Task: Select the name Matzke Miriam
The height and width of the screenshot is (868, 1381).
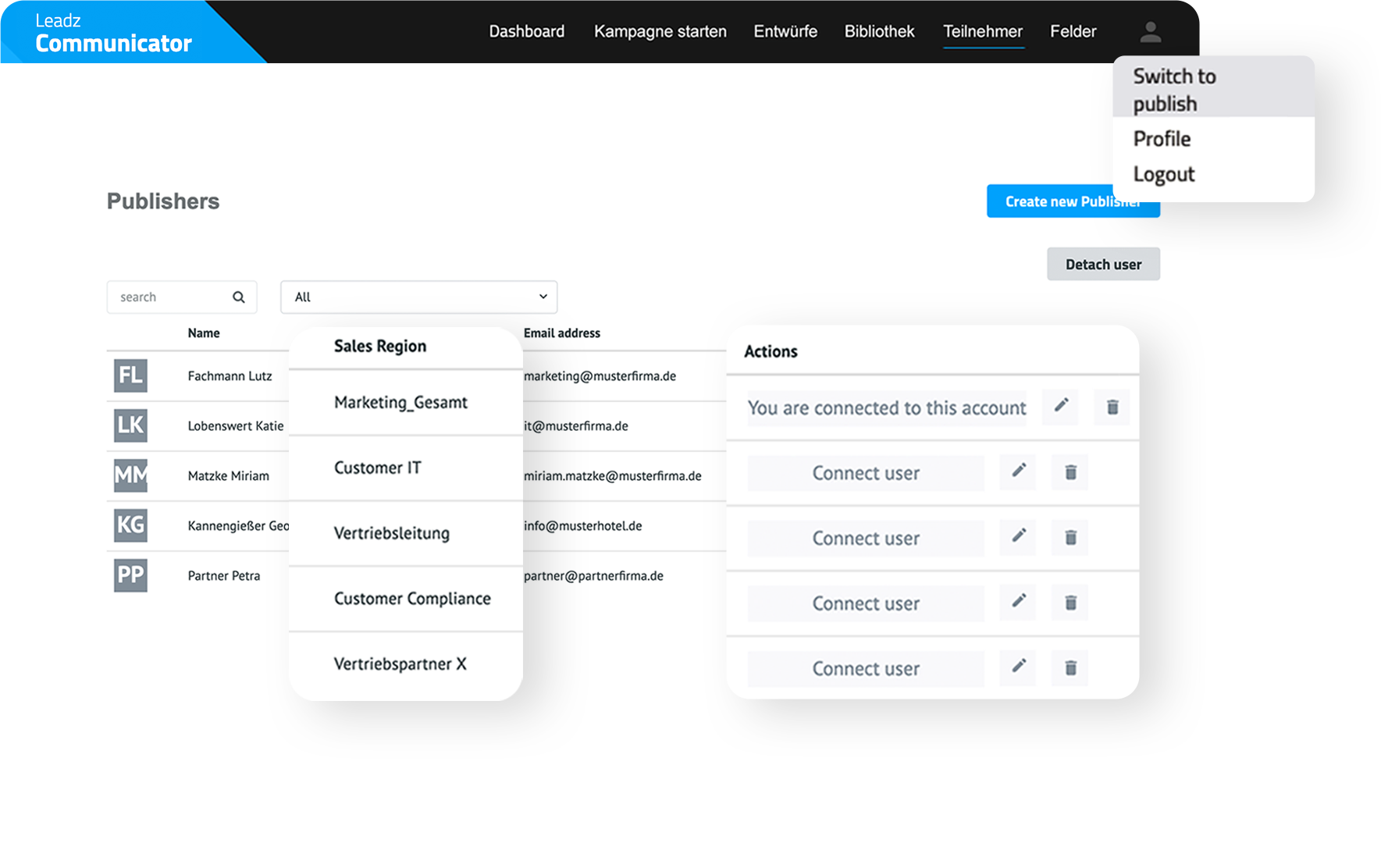Action: coord(228,476)
